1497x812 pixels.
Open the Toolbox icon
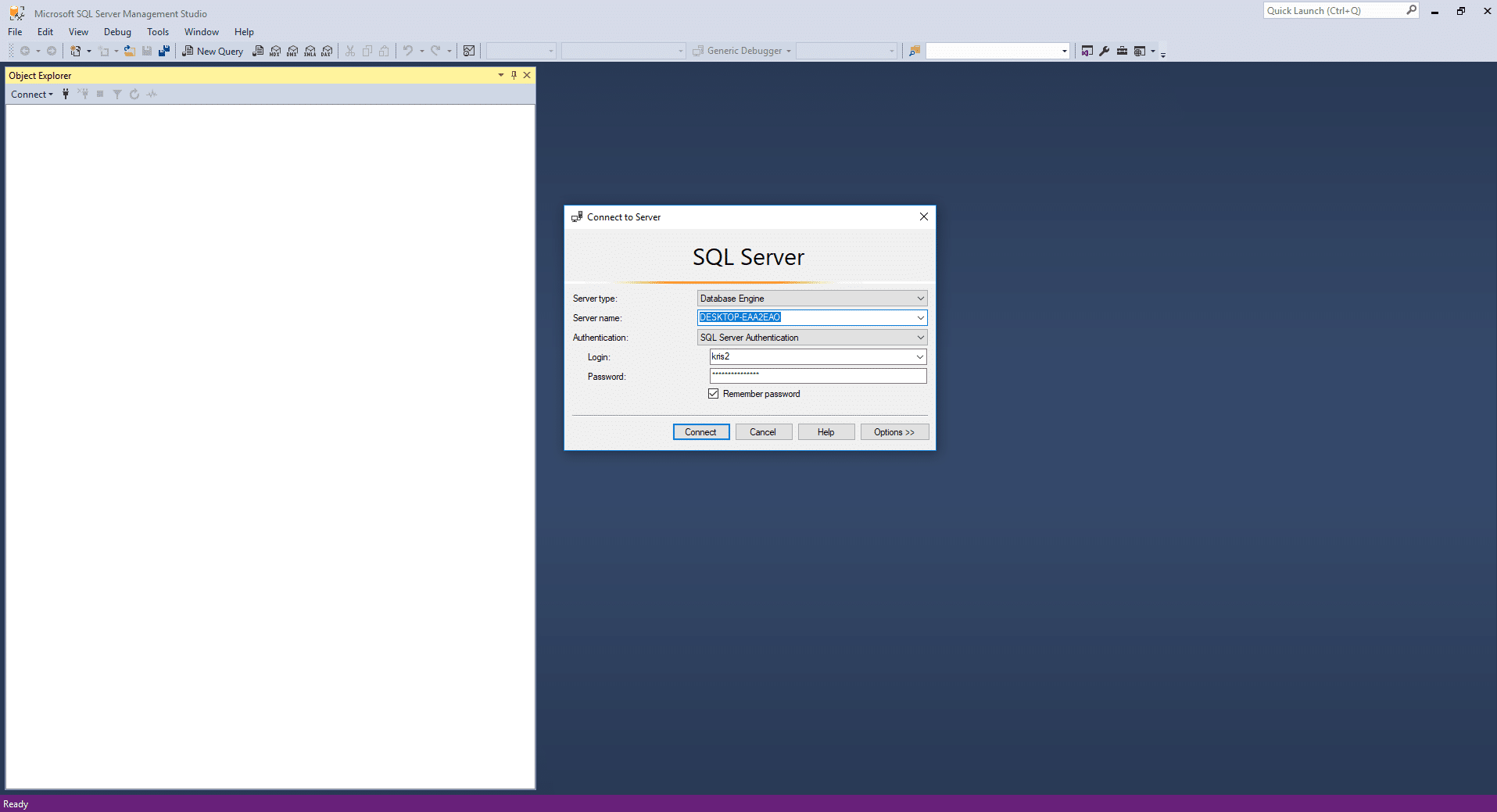(1122, 51)
